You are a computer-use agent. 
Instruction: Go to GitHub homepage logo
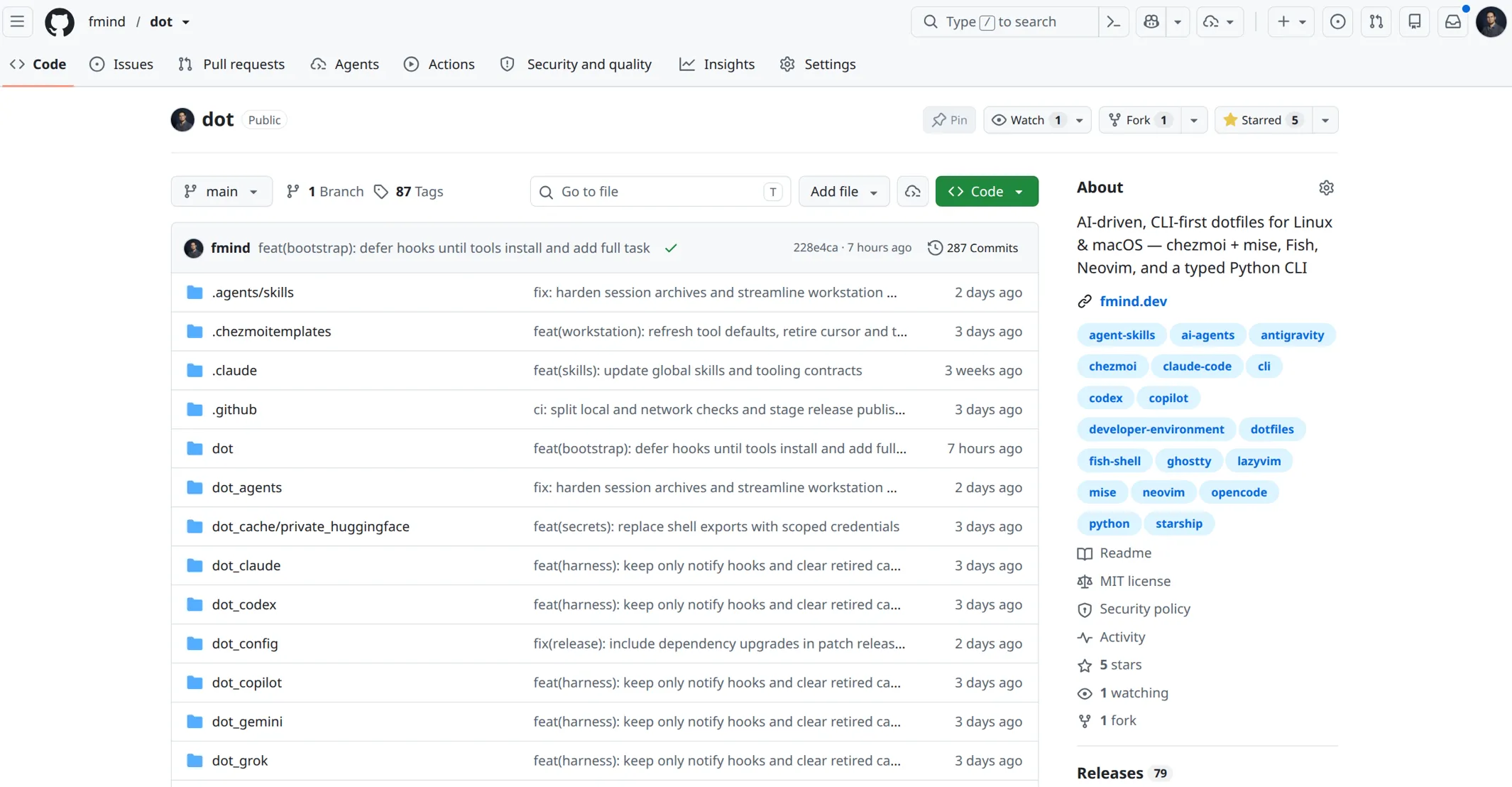[x=60, y=22]
